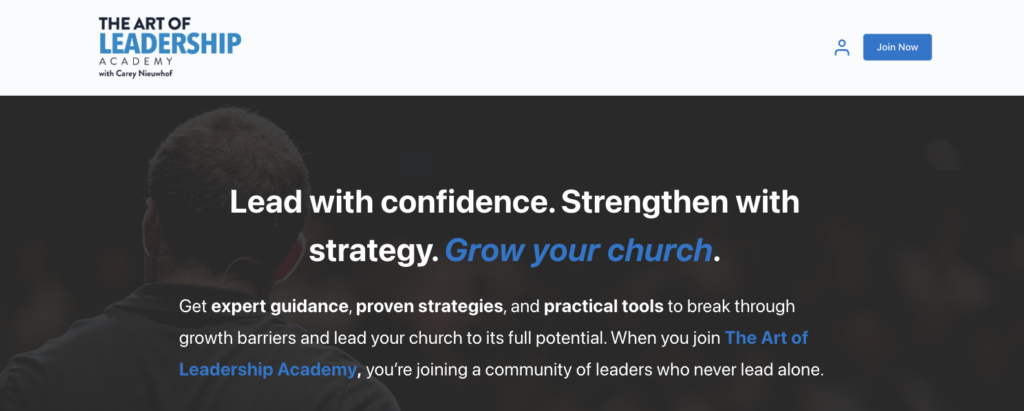Image resolution: width=1024 pixels, height=411 pixels.
Task: Click the white word "strategy." in headline
Action: pyautogui.click(x=374, y=249)
